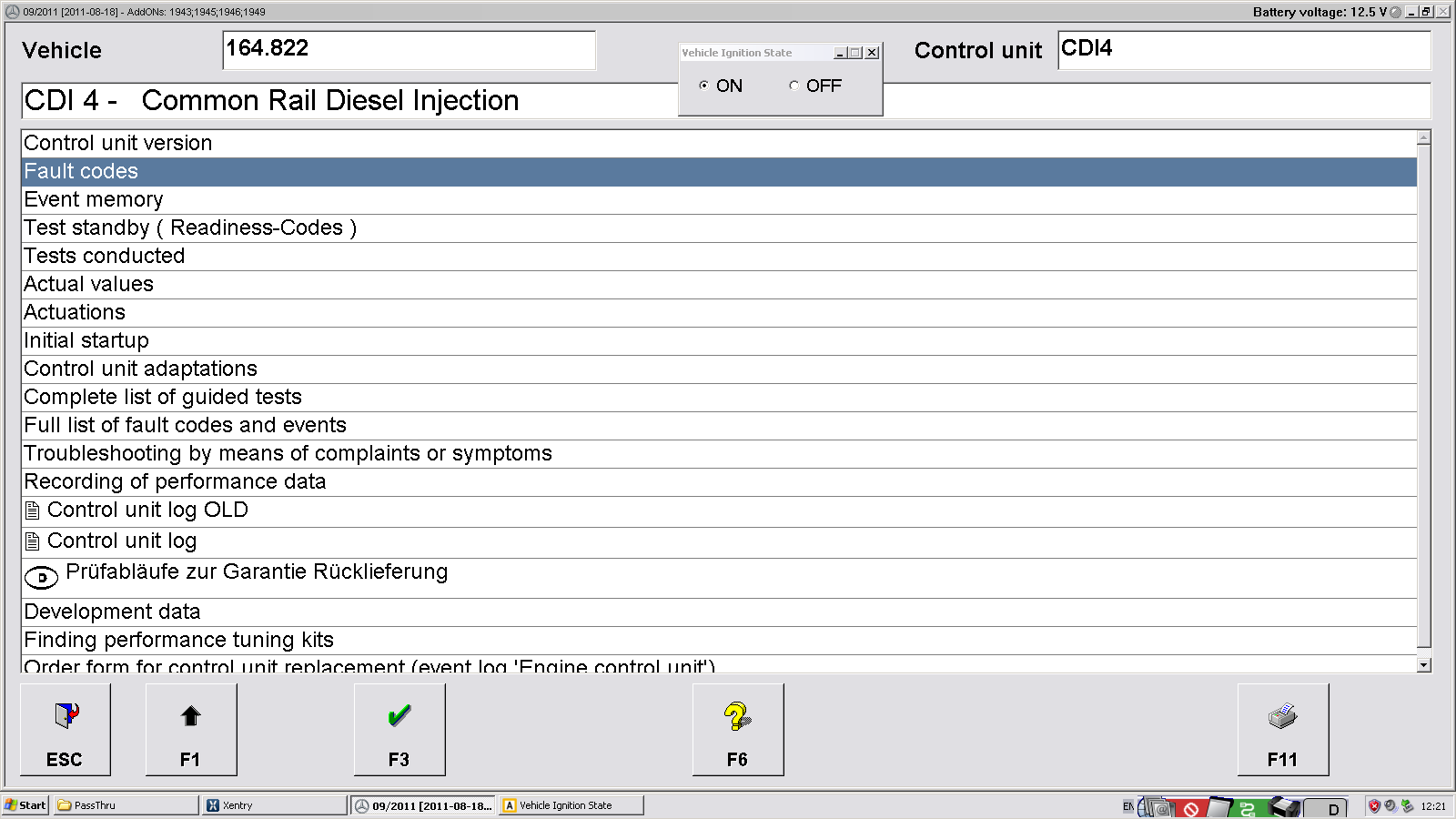This screenshot has width=1456, height=819.
Task: Open PassThru from the taskbar
Action: coord(126,805)
